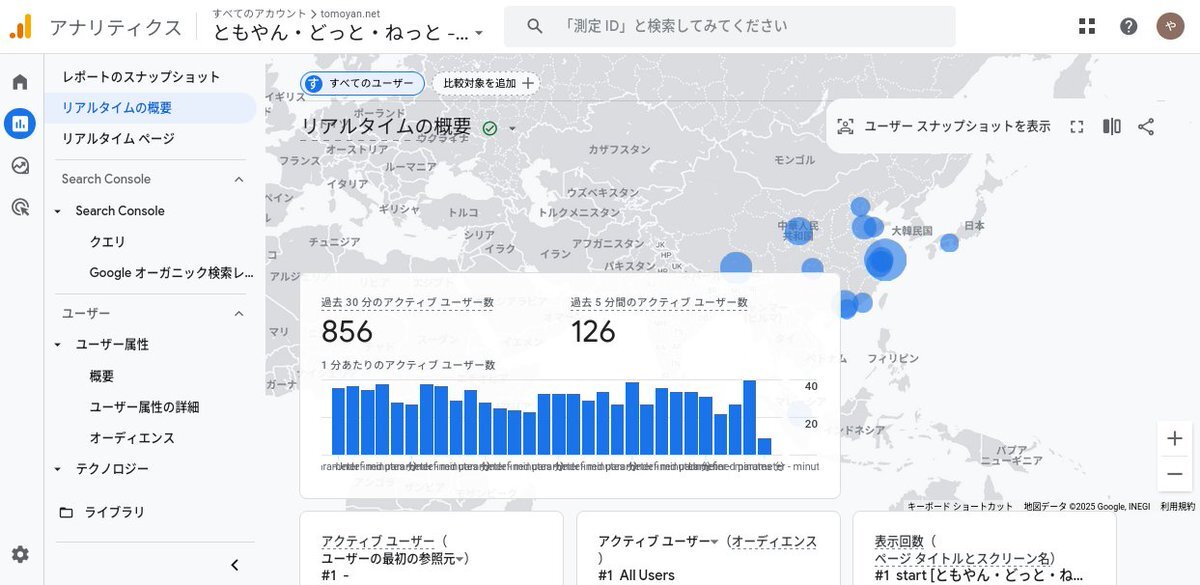Open the Advertising icon in sidebar
1200x585 pixels.
(x=20, y=208)
